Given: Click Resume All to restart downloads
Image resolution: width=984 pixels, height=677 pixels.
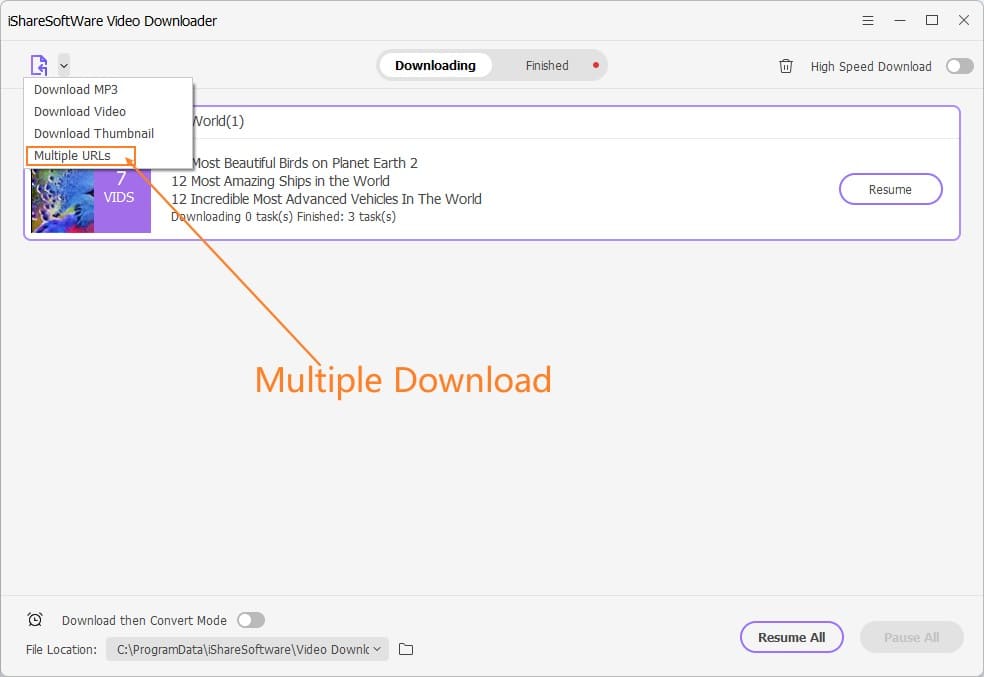Looking at the screenshot, I should [x=791, y=637].
